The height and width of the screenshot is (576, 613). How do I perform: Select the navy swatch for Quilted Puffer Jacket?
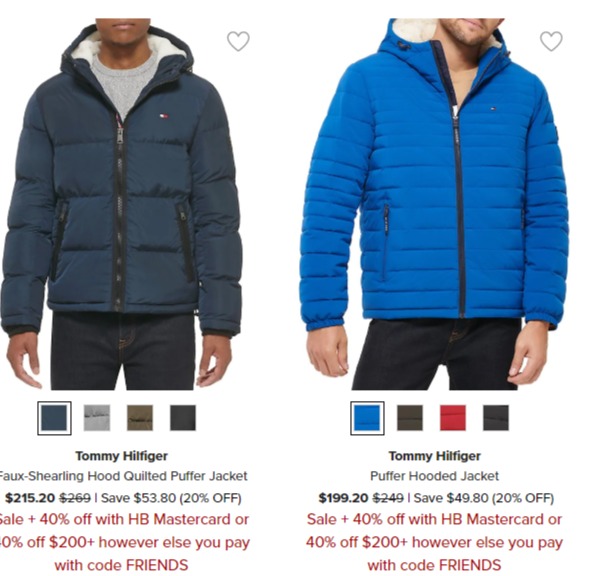click(54, 418)
